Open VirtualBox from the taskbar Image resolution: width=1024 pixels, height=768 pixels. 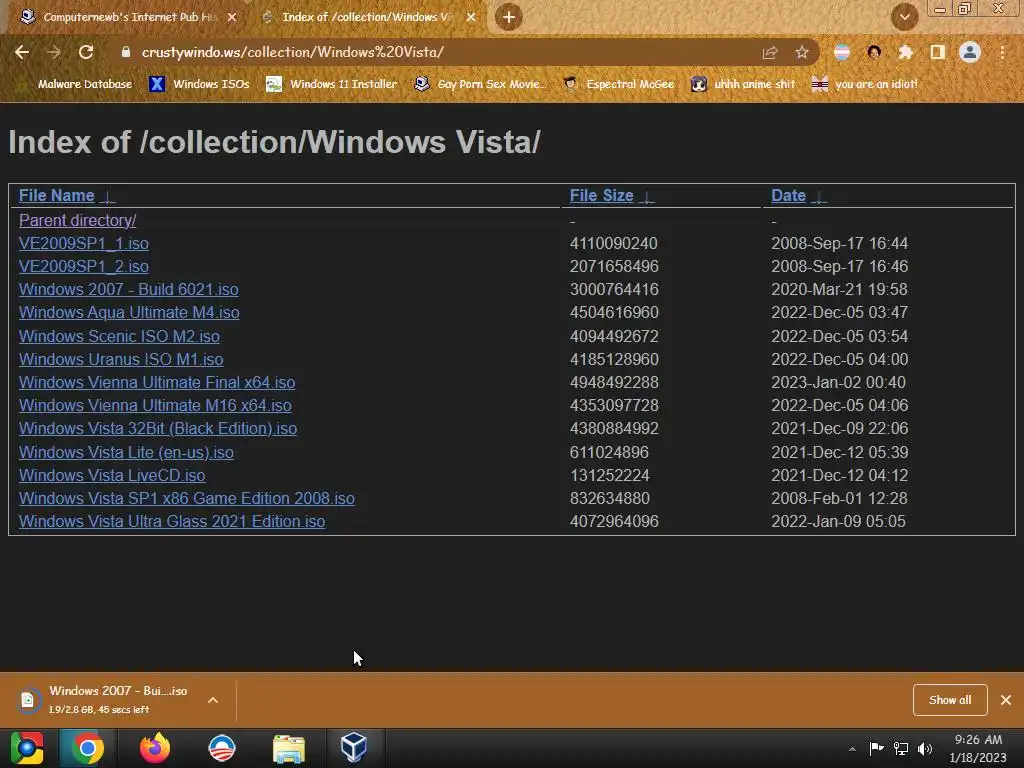pyautogui.click(x=354, y=748)
